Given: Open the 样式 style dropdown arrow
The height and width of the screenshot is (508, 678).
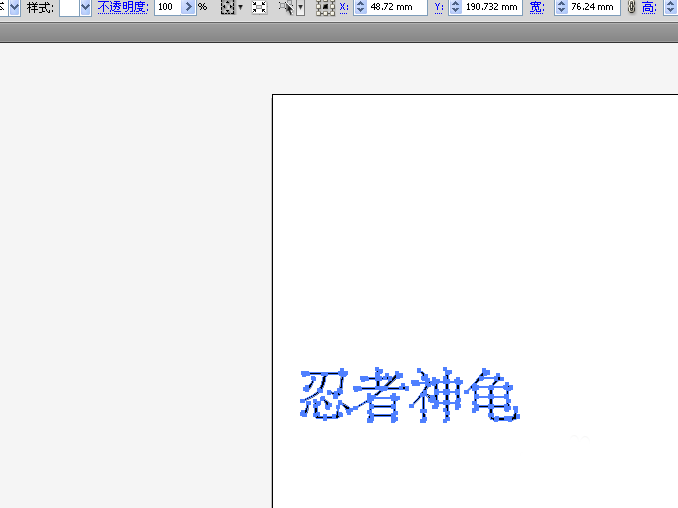Looking at the screenshot, I should [x=86, y=7].
